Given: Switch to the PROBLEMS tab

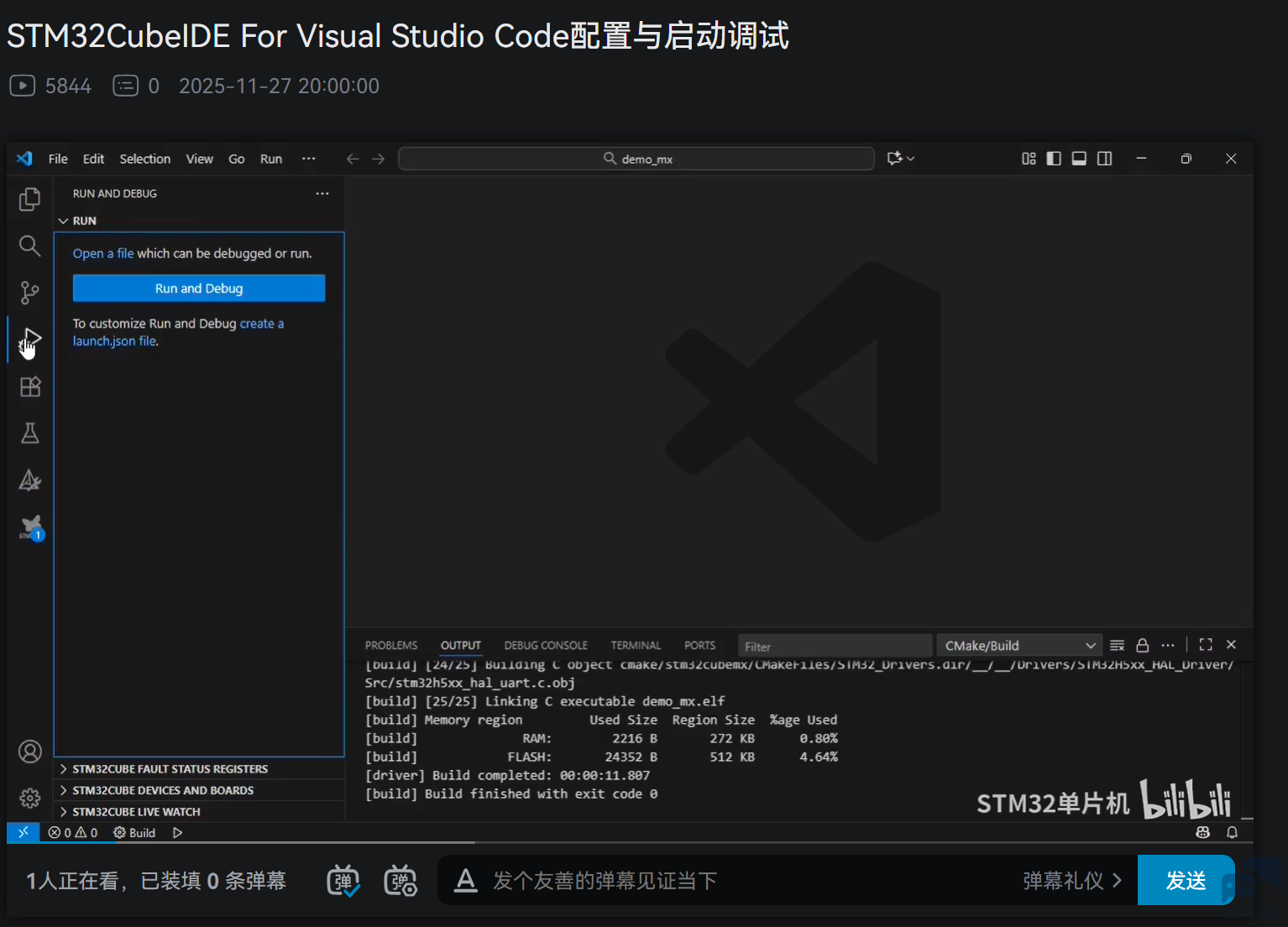Looking at the screenshot, I should click(x=391, y=645).
